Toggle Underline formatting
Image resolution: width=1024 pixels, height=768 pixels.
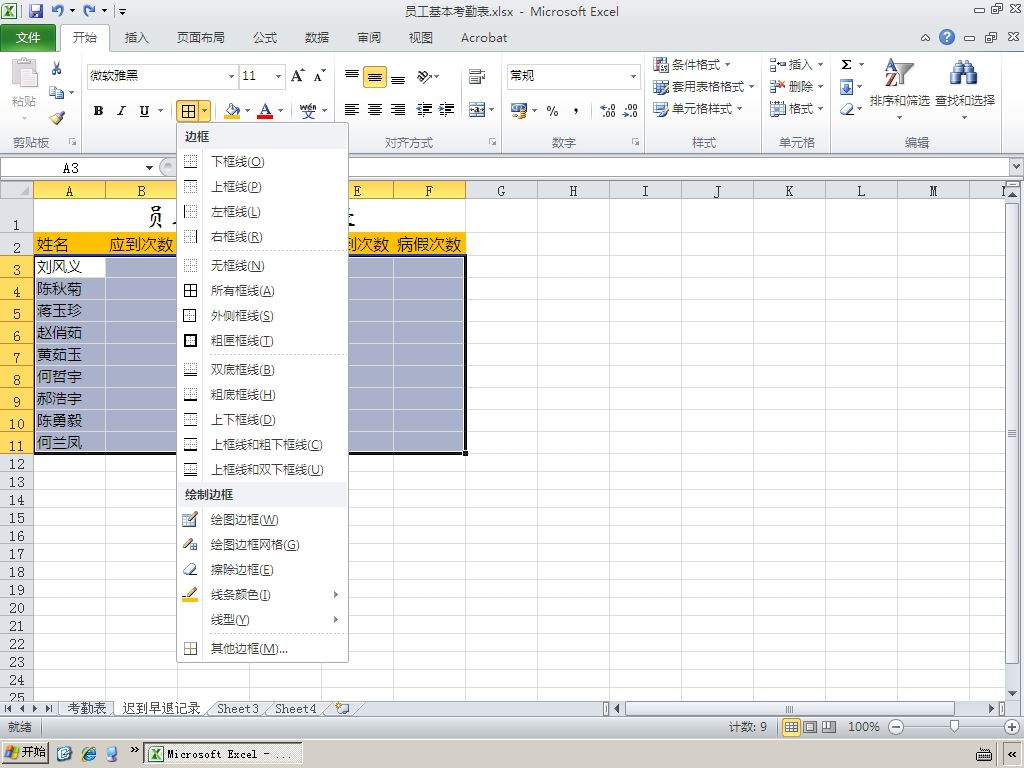pos(144,111)
